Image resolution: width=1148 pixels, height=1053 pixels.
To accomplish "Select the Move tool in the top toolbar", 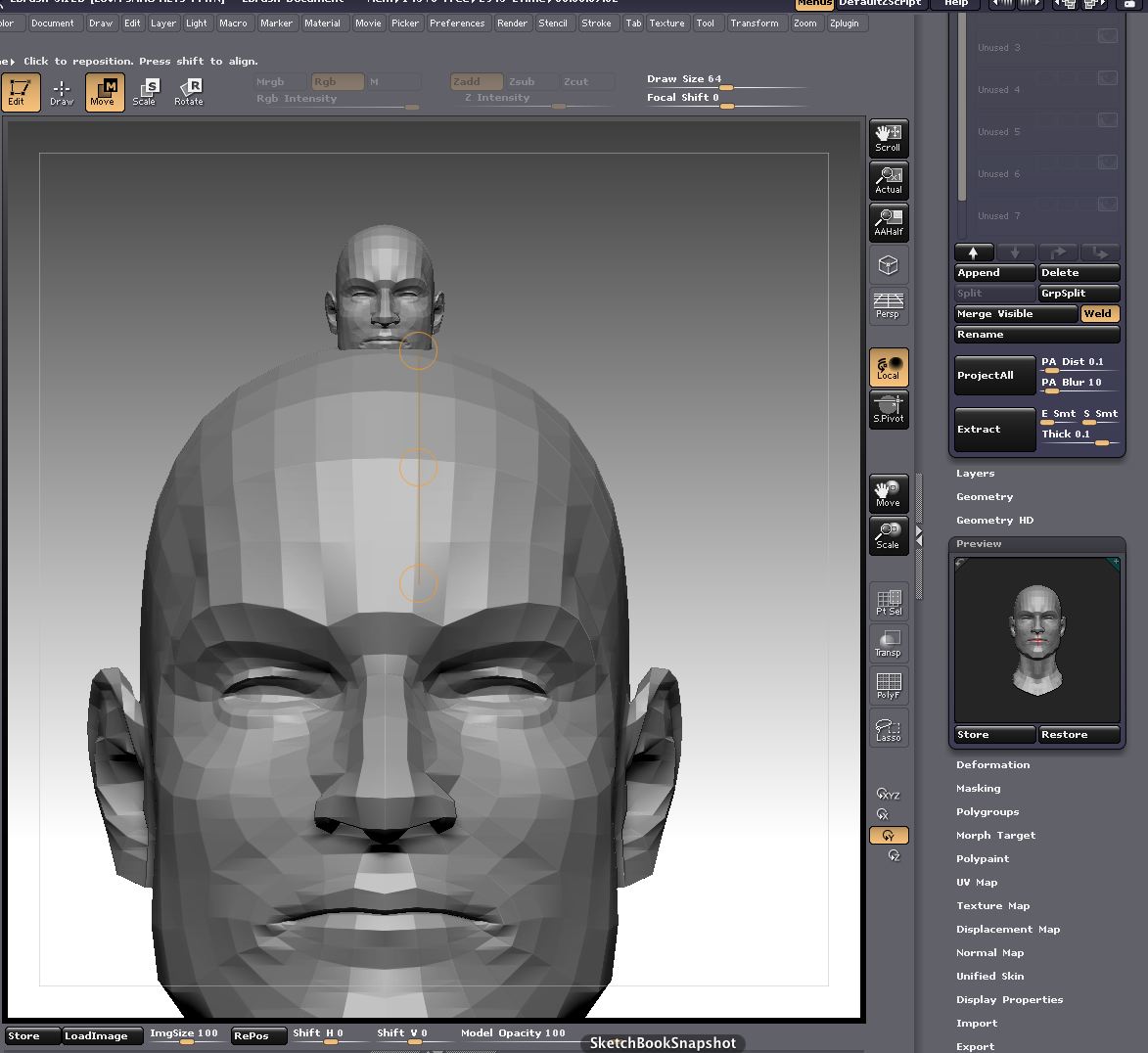I will [x=104, y=92].
